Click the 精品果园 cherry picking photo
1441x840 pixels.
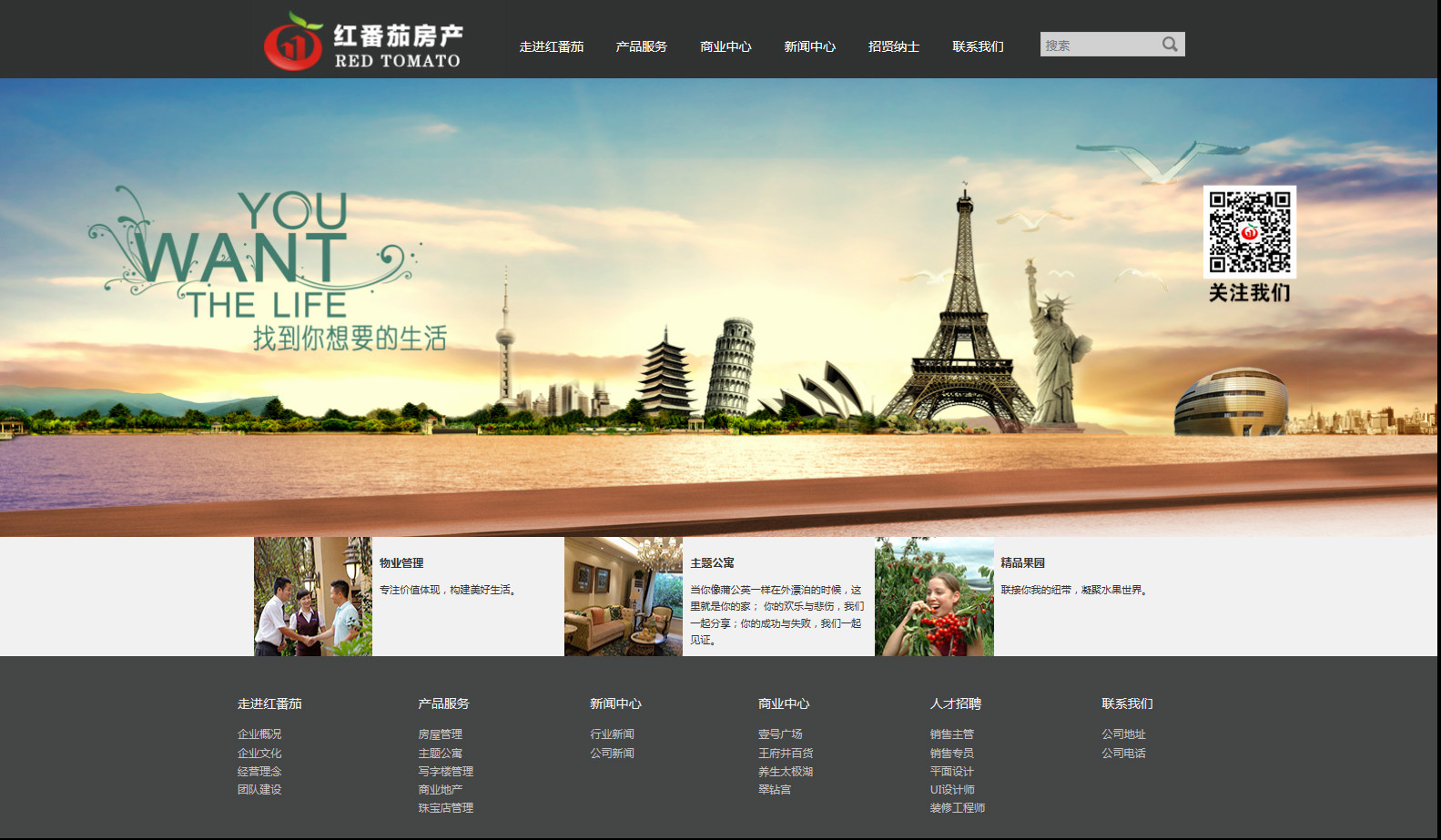coord(934,596)
